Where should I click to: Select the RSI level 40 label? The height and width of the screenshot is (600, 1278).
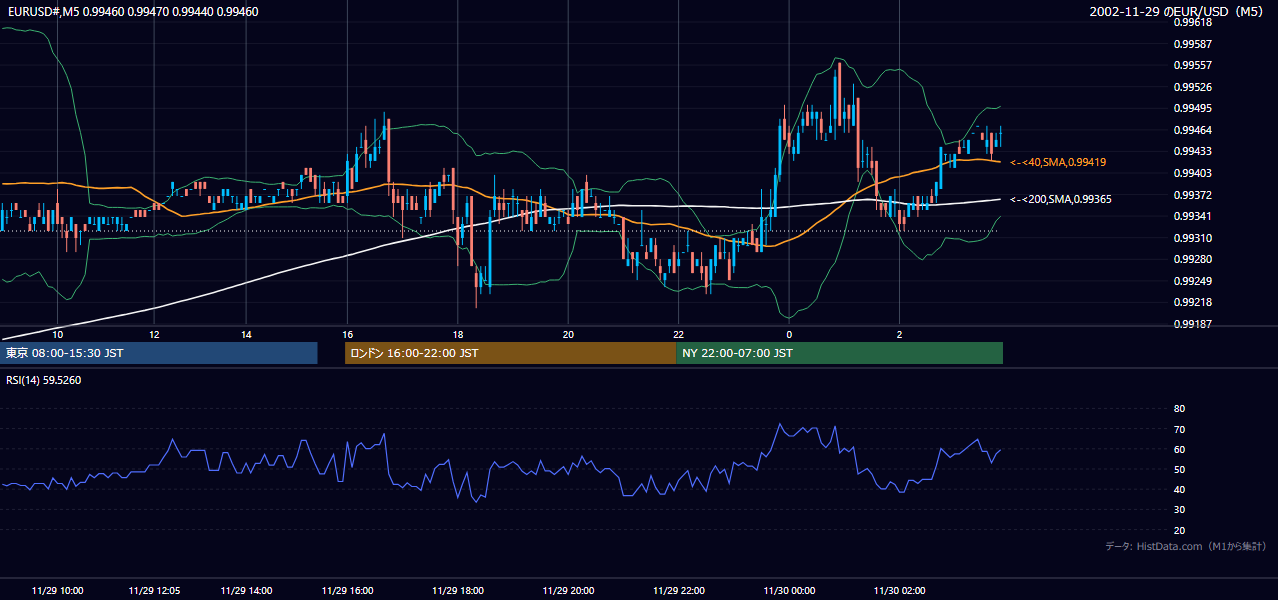pyautogui.click(x=1179, y=489)
